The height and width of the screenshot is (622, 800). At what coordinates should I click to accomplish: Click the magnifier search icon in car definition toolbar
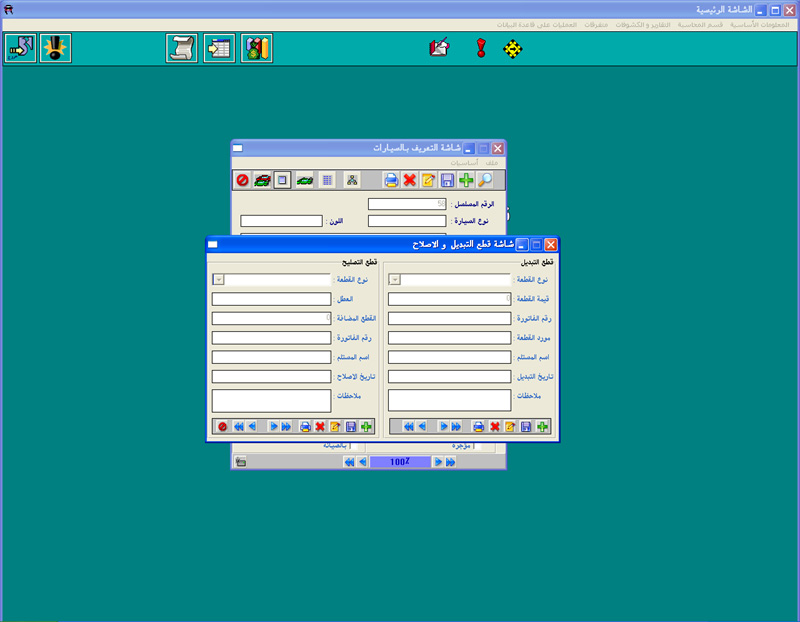486,180
